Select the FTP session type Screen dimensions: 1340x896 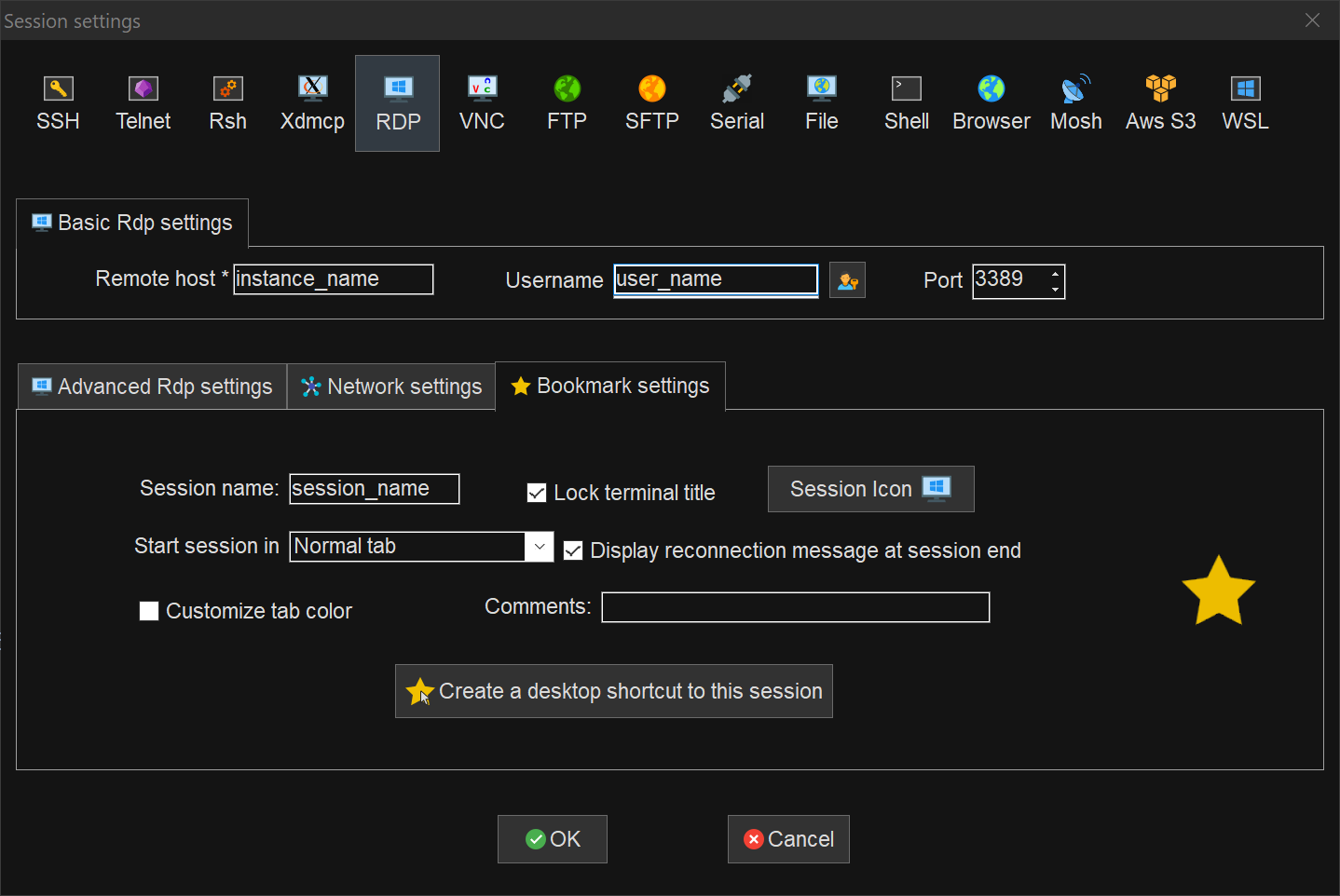coord(567,103)
